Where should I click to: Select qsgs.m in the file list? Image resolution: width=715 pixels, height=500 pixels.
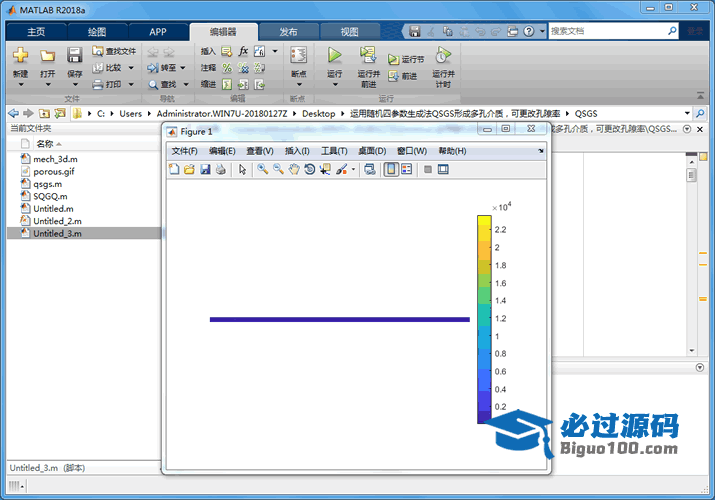pos(47,184)
